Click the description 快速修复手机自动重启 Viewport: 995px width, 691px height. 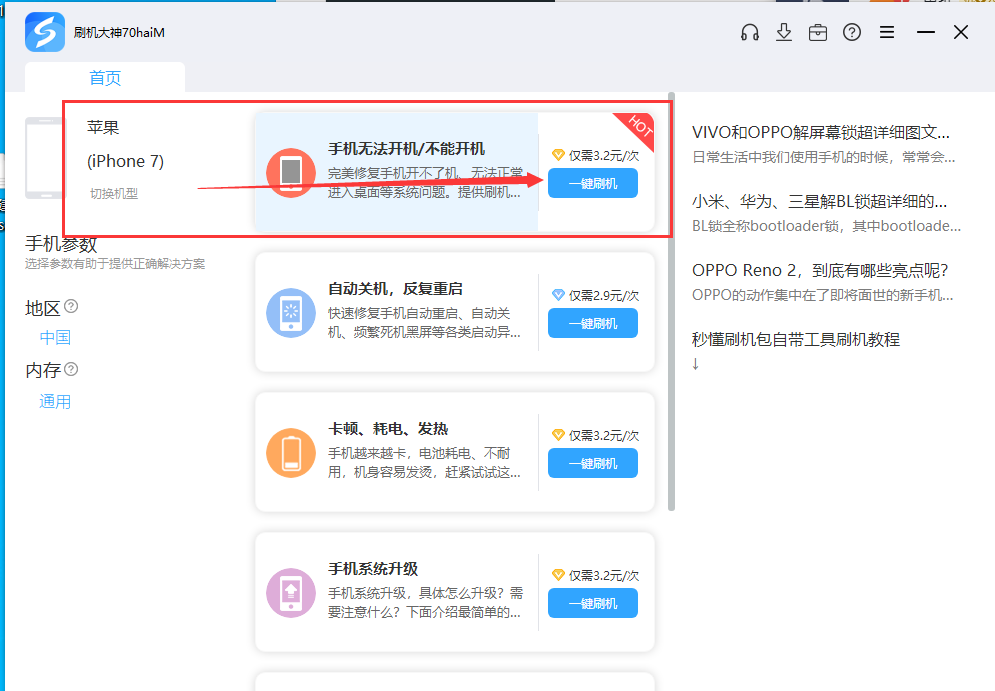point(424,322)
